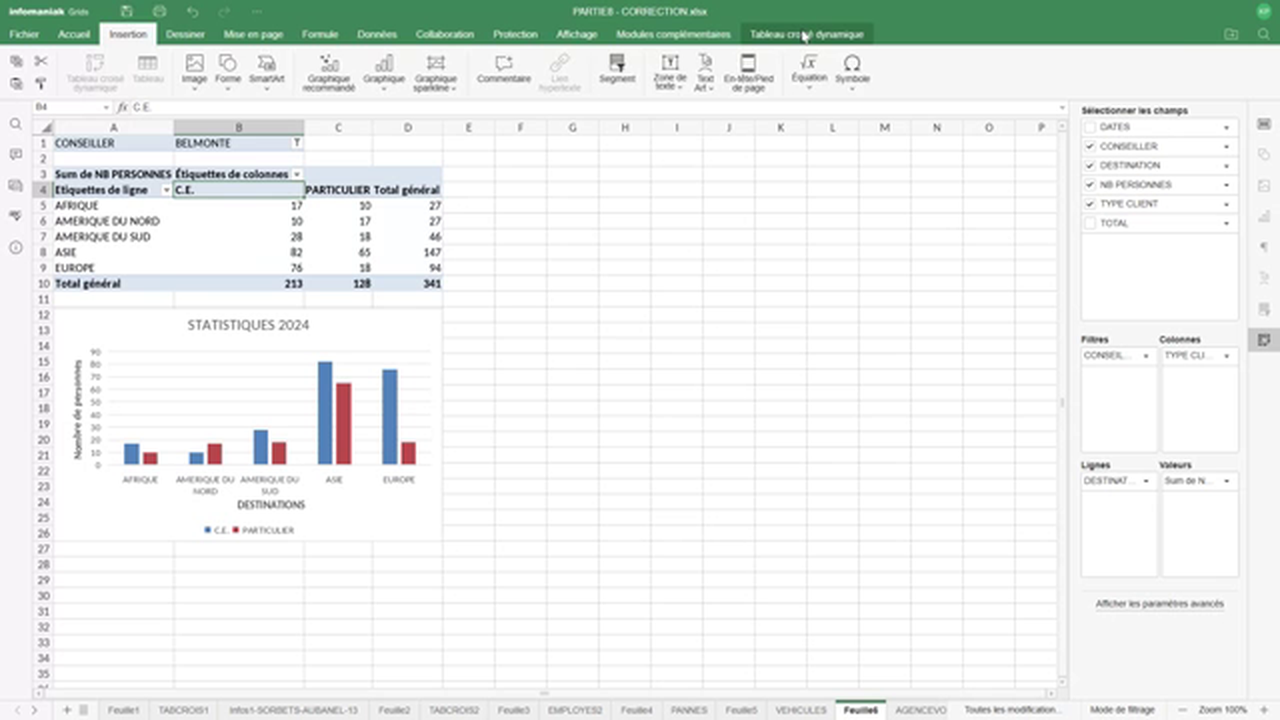Select the VEHICULES sheet tab
The image size is (1280, 720).
tap(801, 710)
